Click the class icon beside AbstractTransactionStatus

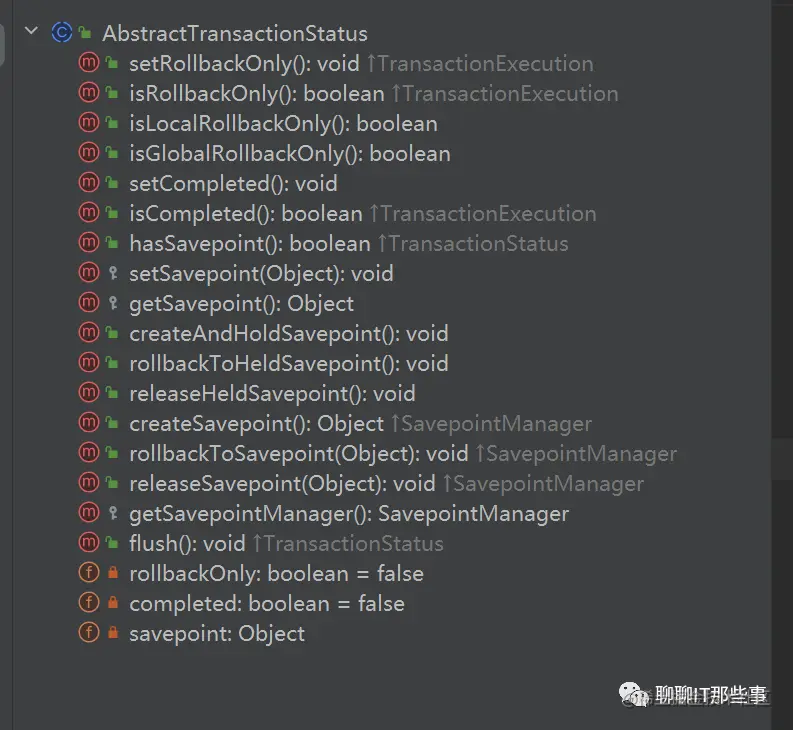click(x=62, y=33)
